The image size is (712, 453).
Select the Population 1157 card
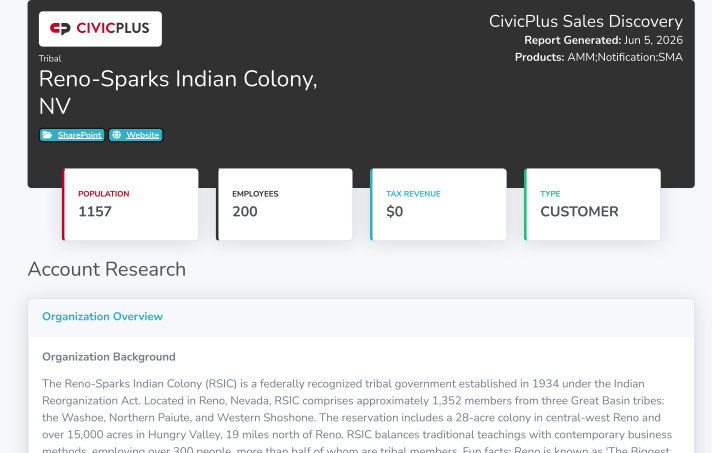click(x=130, y=204)
